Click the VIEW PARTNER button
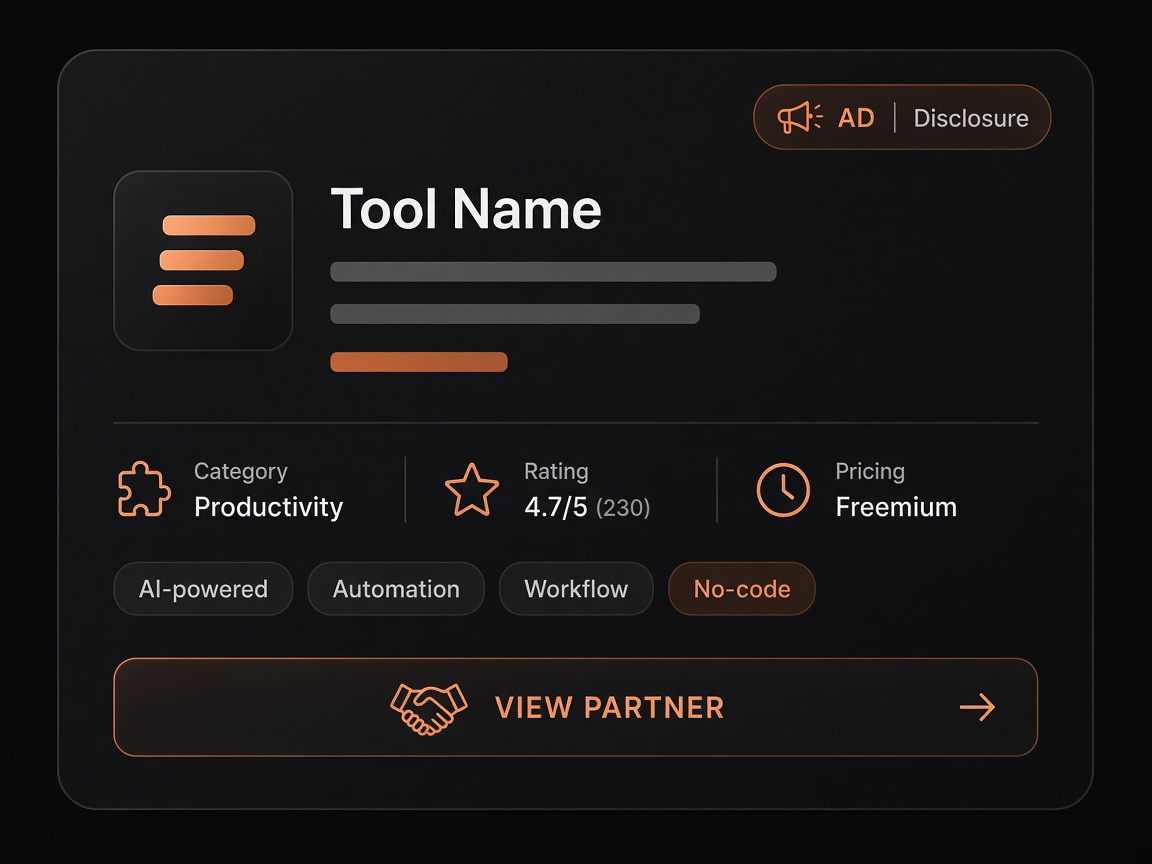The width and height of the screenshot is (1152, 864). [x=575, y=707]
